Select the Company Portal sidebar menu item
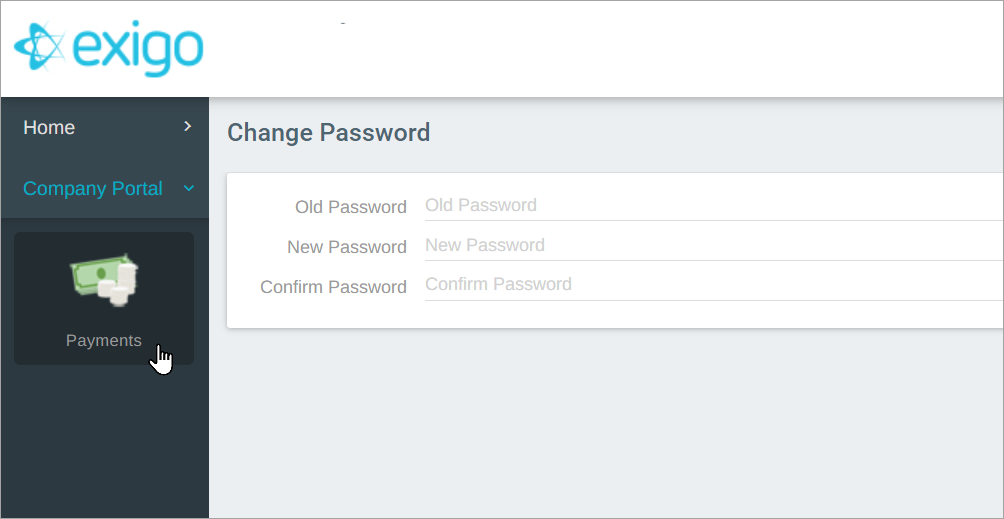Image resolution: width=1004 pixels, height=519 pixels. click(x=104, y=189)
